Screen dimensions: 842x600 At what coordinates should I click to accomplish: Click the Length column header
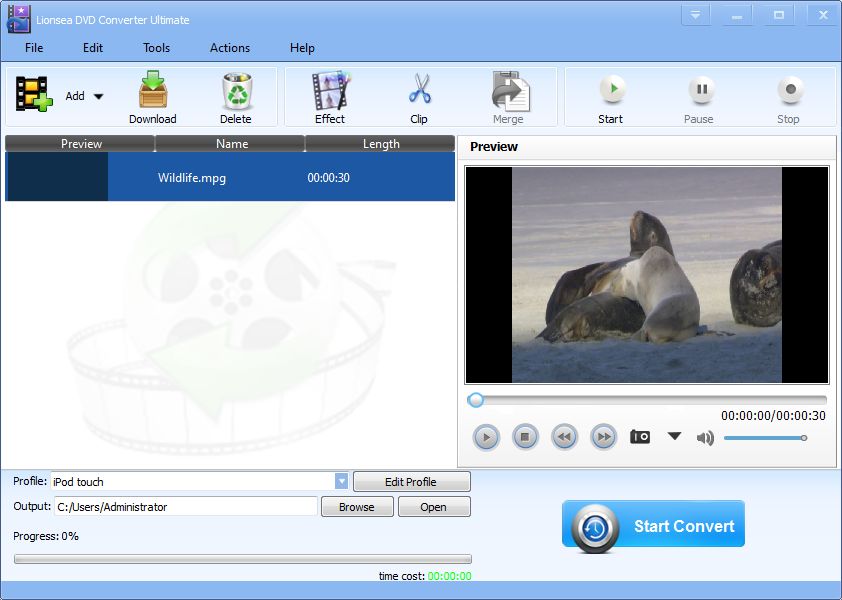pos(380,143)
